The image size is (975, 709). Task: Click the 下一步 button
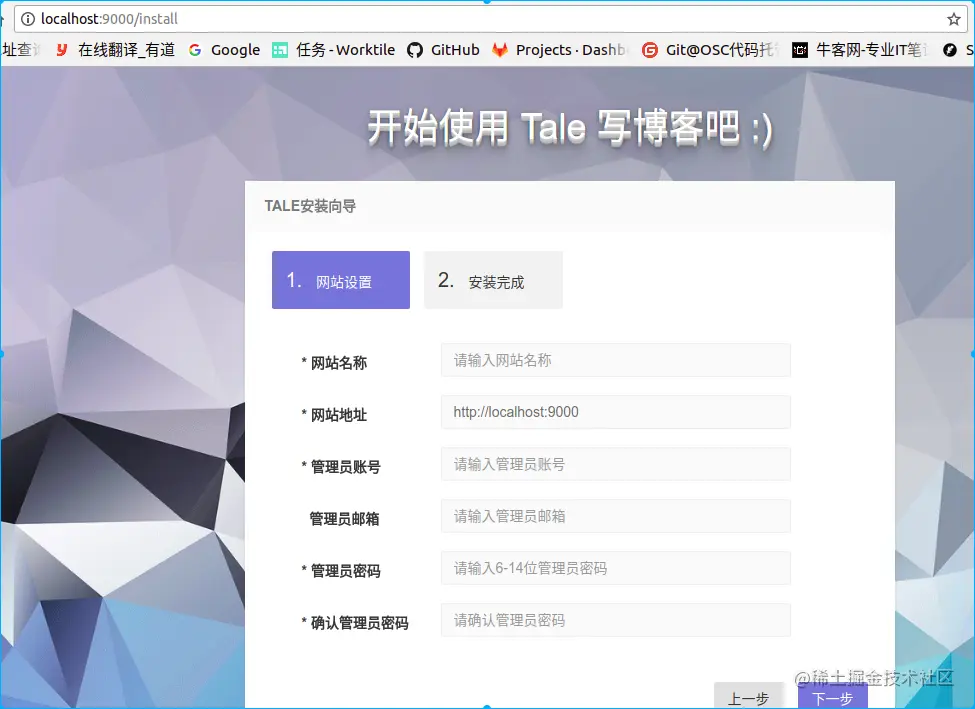(833, 697)
